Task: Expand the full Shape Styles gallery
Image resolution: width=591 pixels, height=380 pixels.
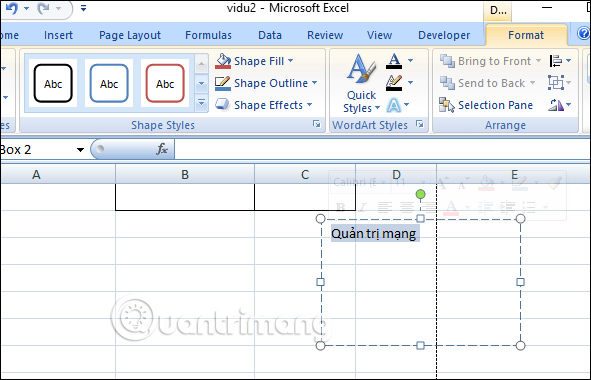Action: click(x=201, y=103)
